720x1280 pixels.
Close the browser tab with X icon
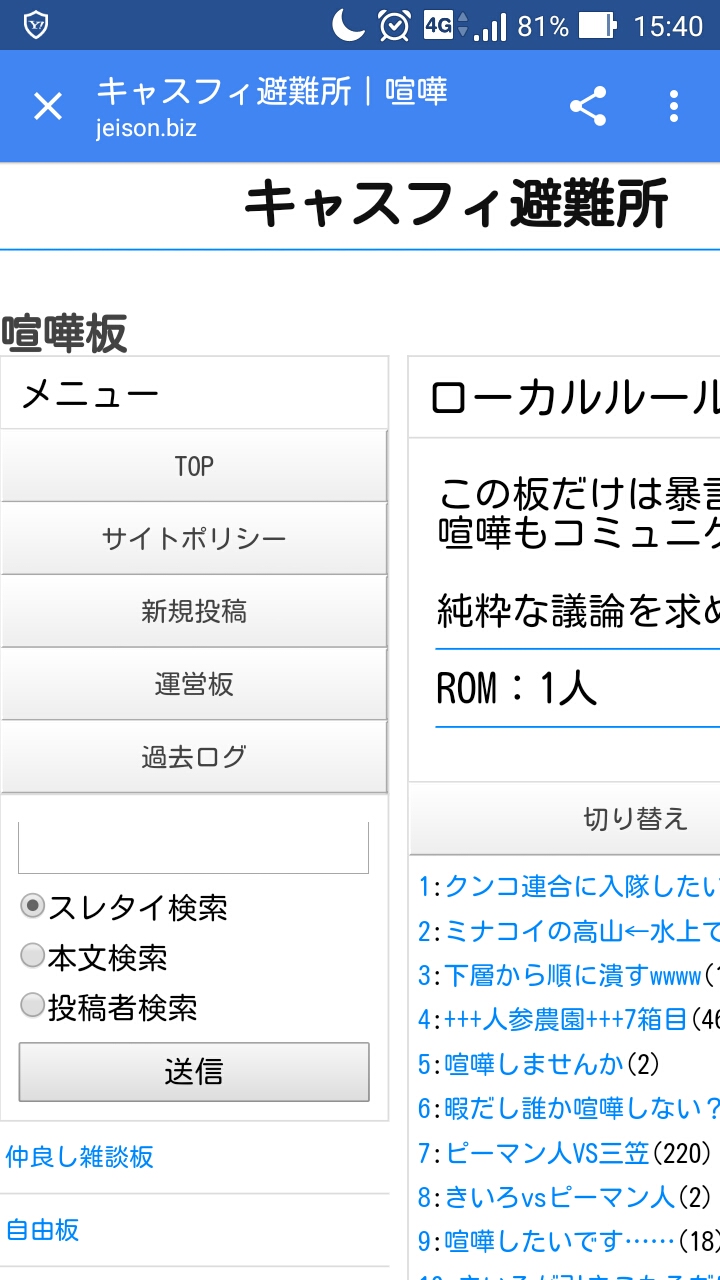[48, 106]
